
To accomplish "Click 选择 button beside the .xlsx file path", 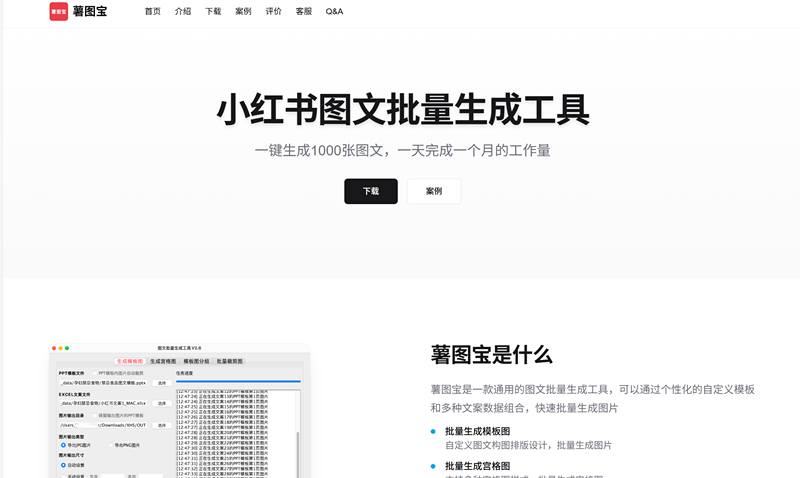I will [162, 403].
